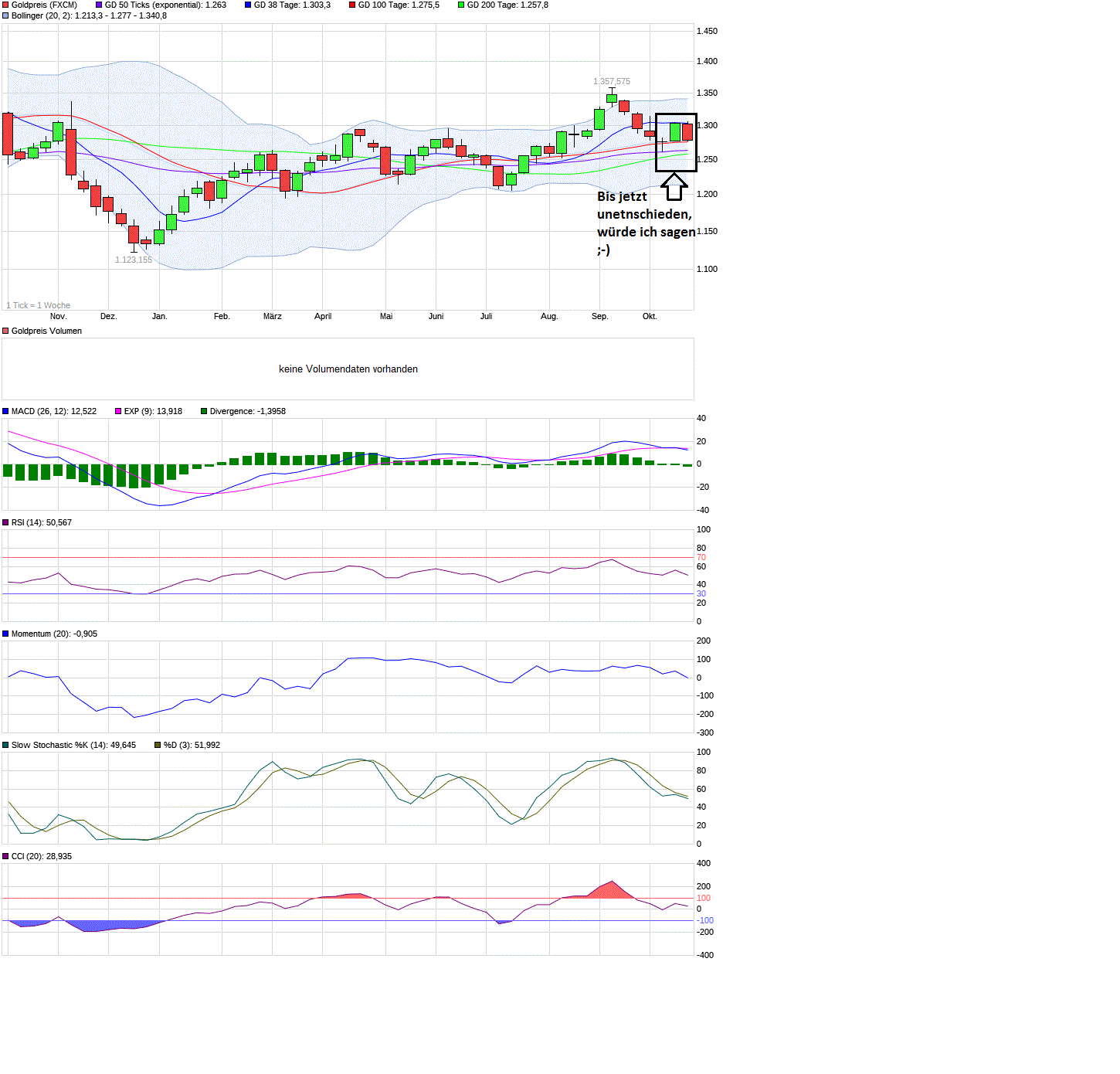Switch to the April section of the chart
This screenshot has height=1074, width=1120.
[322, 316]
